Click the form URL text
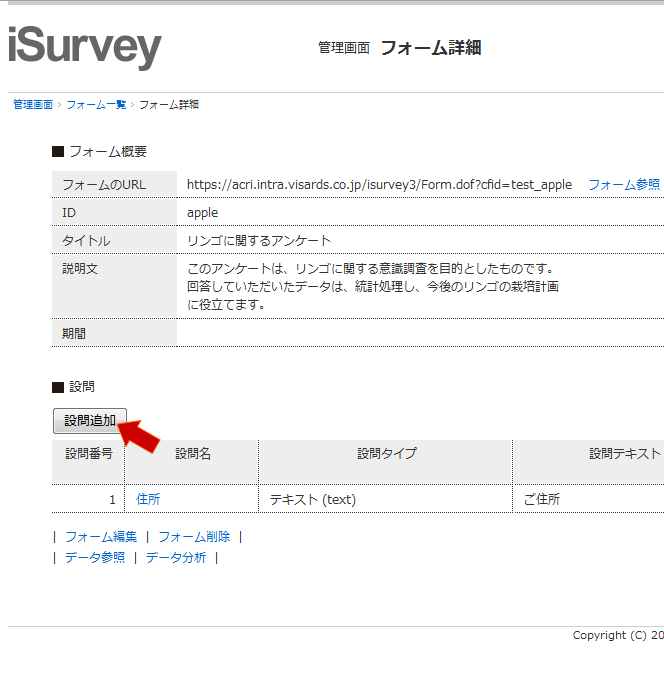The width and height of the screenshot is (664, 673). pos(379,185)
